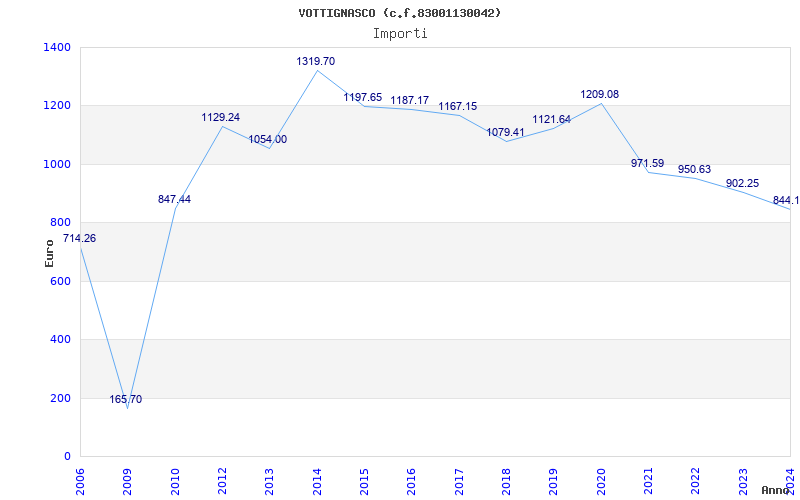Viewport: 800px width, 500px height.
Task: Click the Euro axis label
Action: click(49, 253)
